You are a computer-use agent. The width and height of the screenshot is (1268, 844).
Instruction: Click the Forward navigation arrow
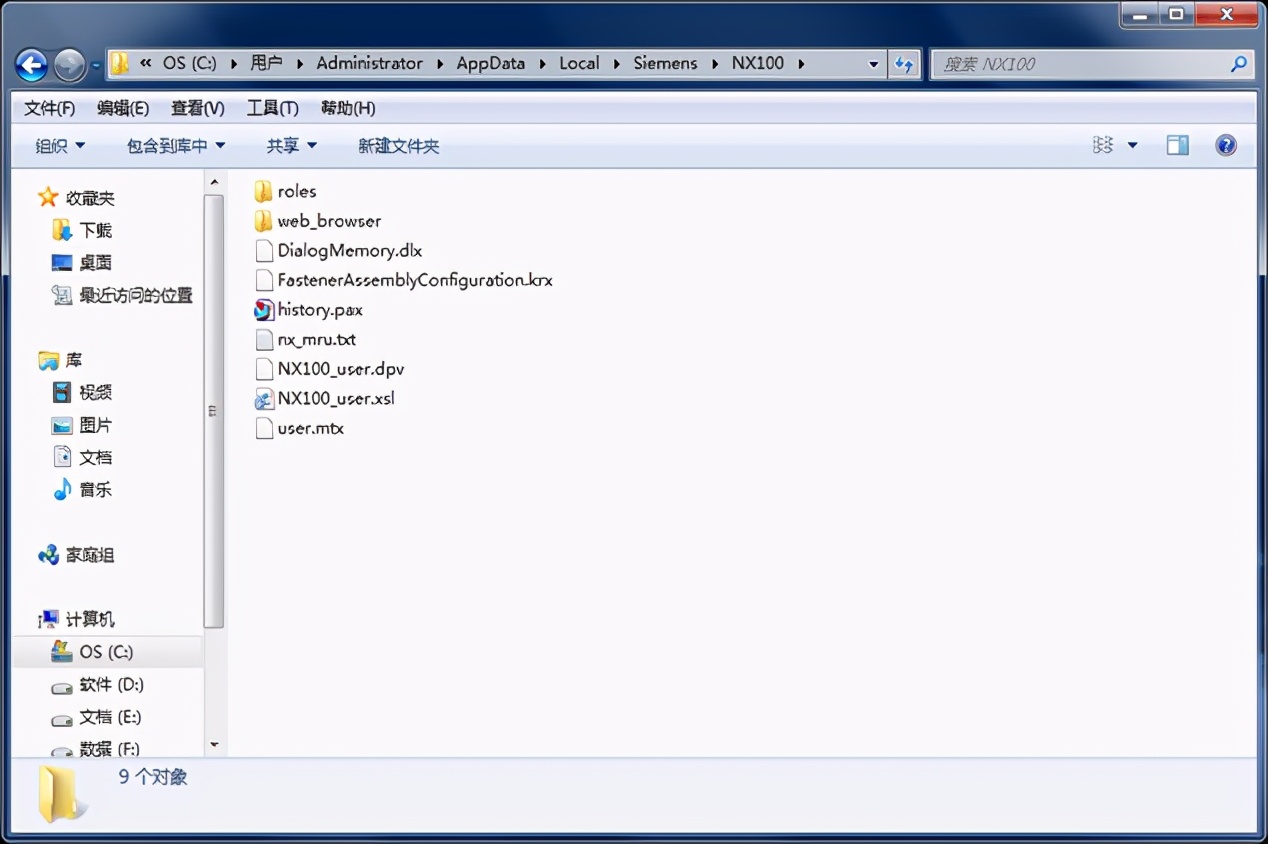[x=69, y=65]
